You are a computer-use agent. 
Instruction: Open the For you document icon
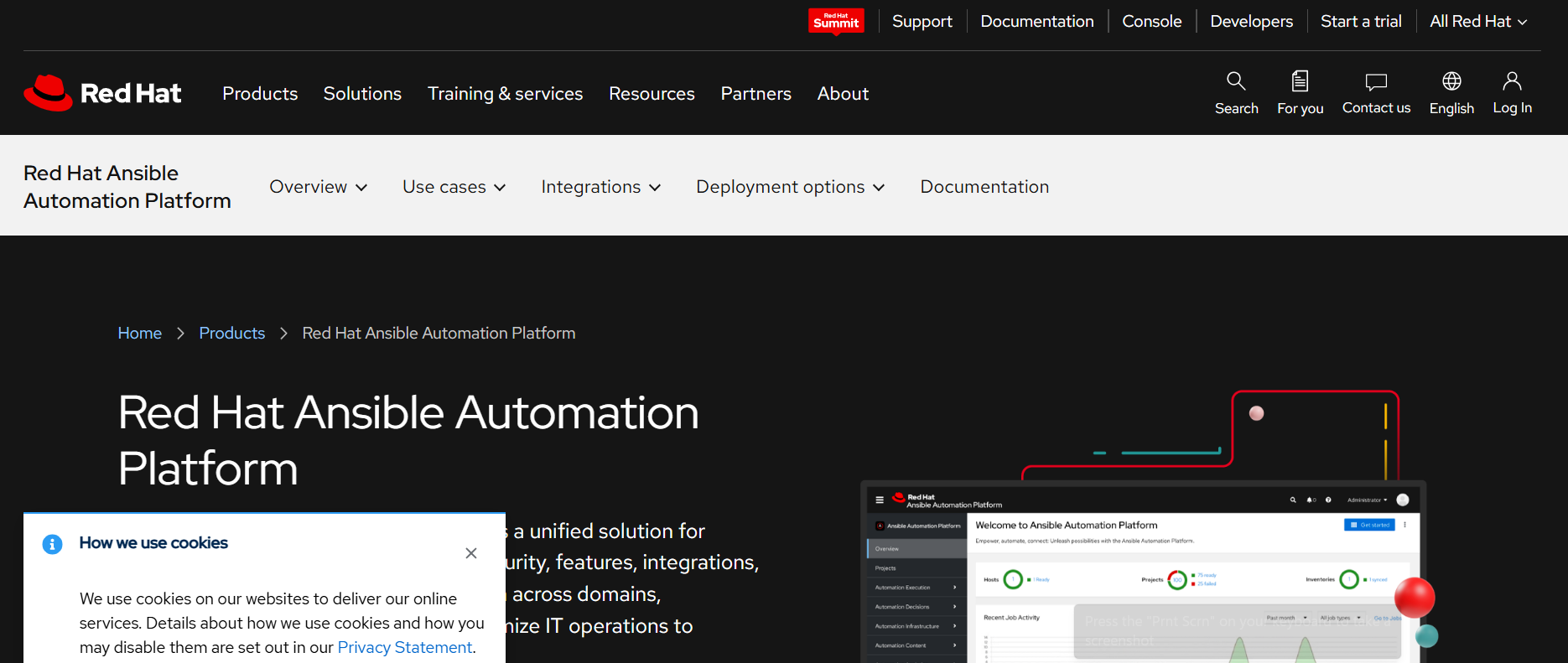(1300, 81)
